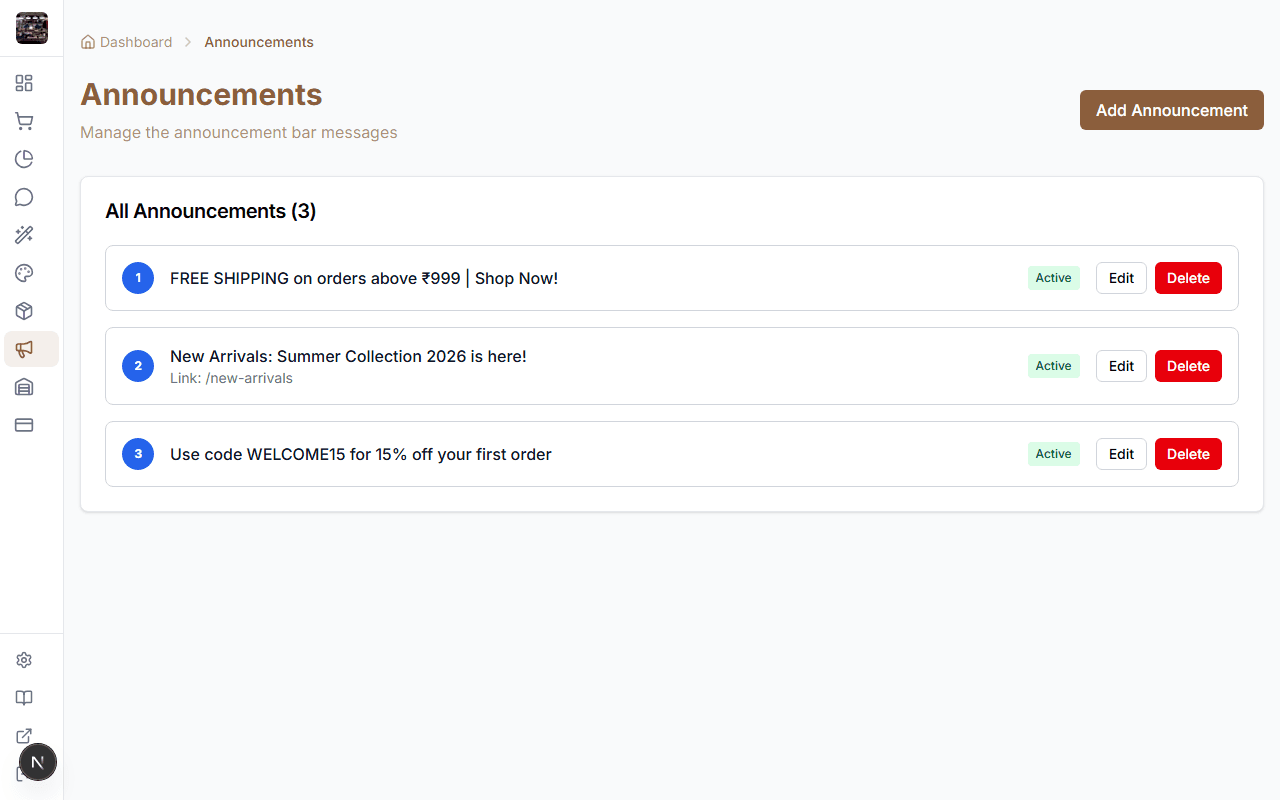Open theme settings via the palette icon
This screenshot has width=1280, height=800.
click(x=24, y=273)
